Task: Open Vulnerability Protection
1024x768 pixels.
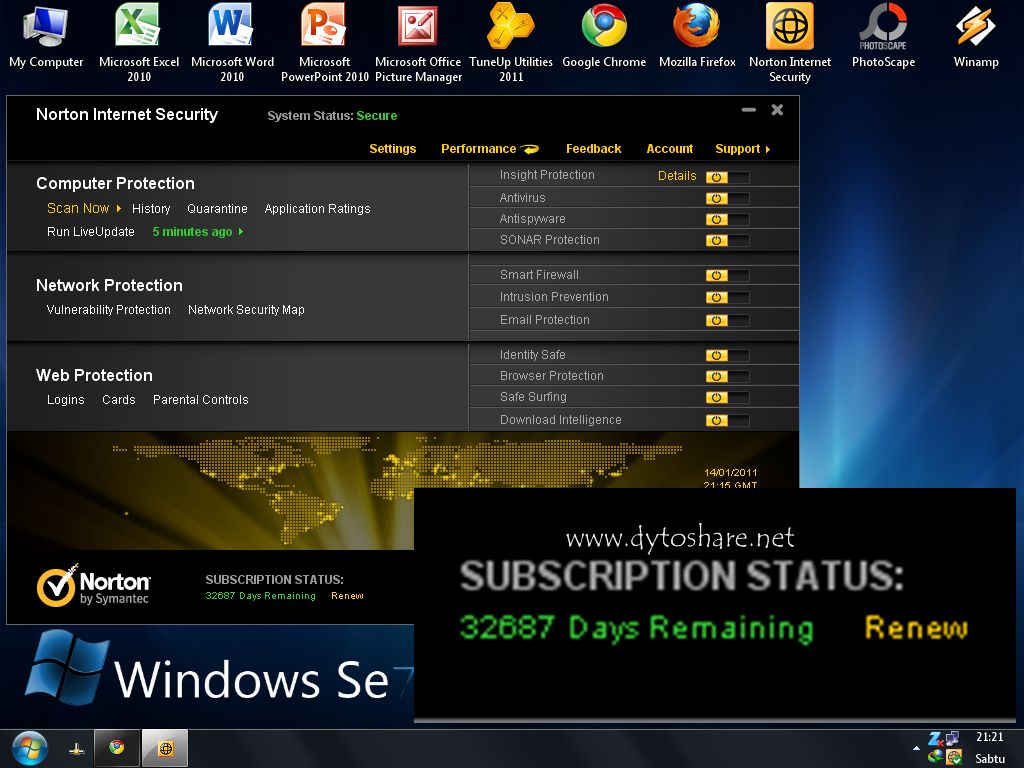Action: 108,310
